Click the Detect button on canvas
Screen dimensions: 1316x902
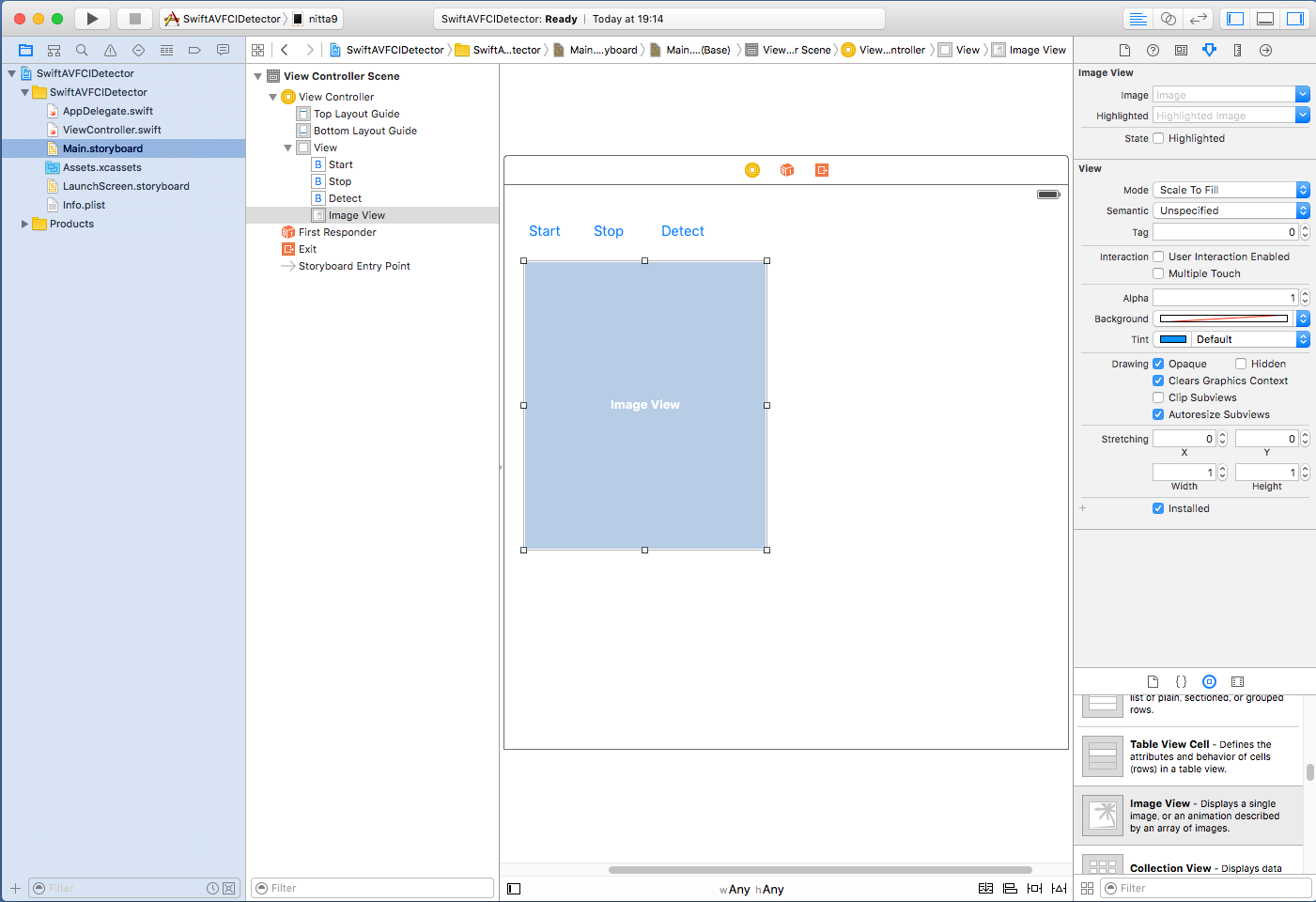click(682, 231)
